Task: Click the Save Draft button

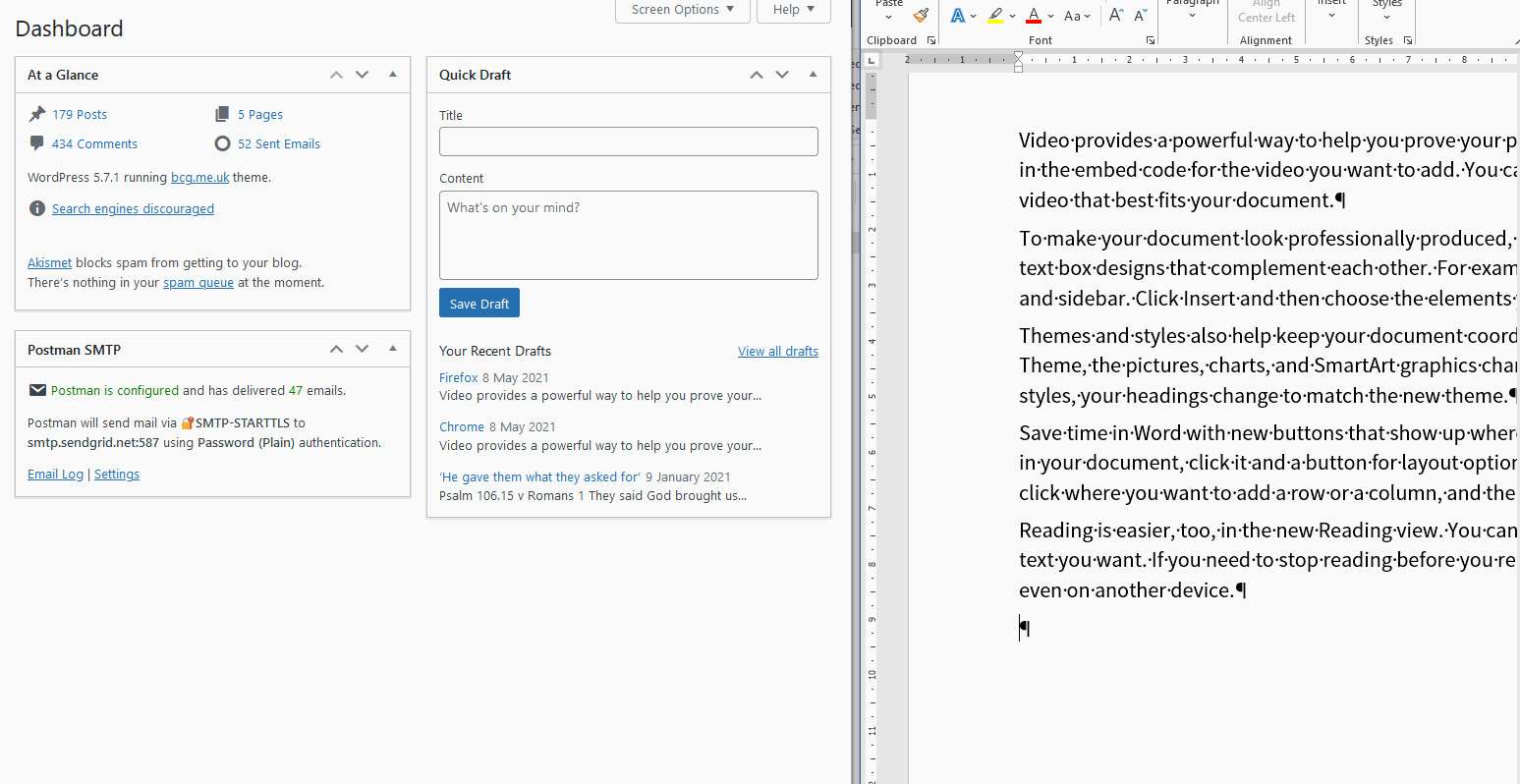Action: (479, 303)
